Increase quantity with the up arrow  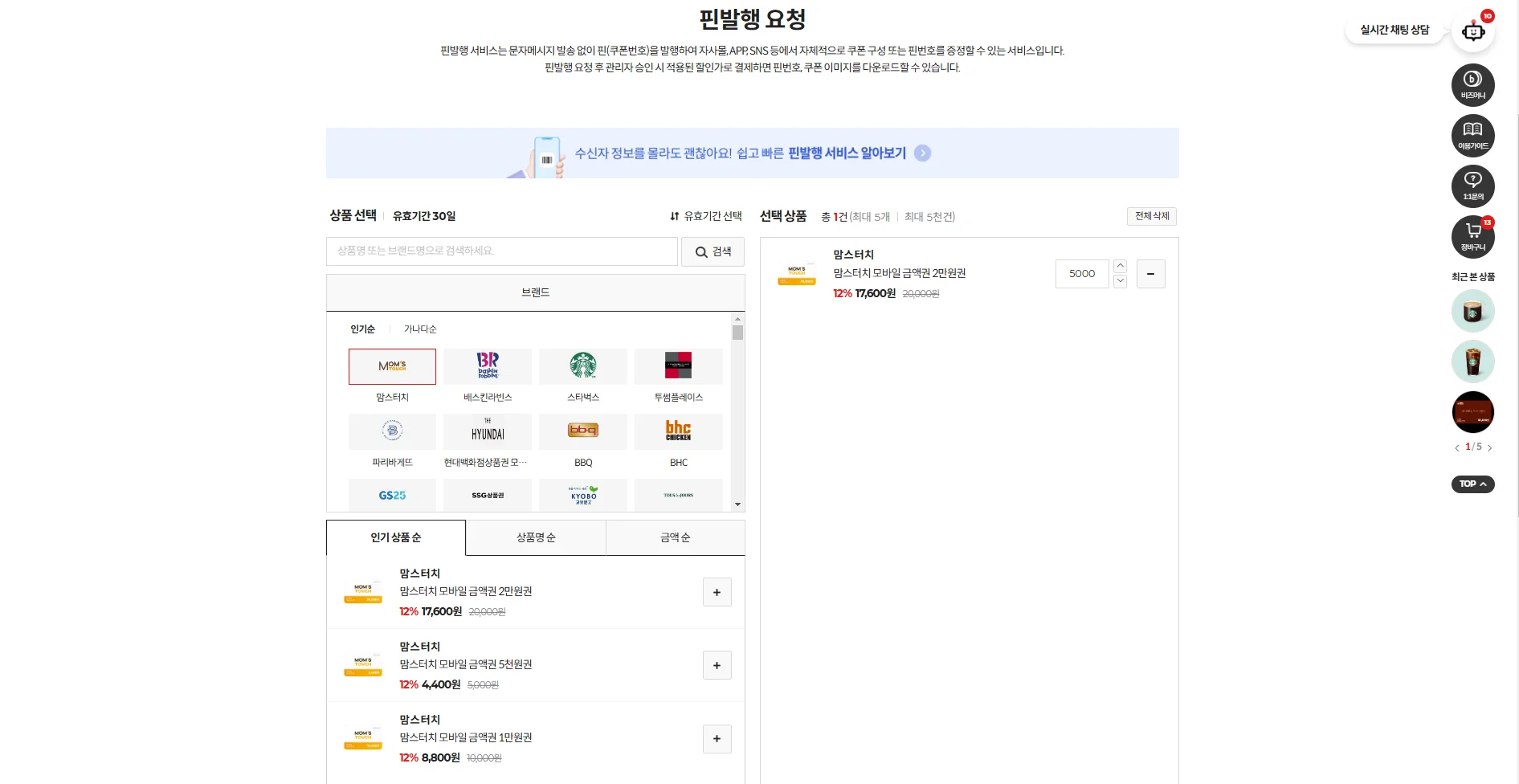1121,266
